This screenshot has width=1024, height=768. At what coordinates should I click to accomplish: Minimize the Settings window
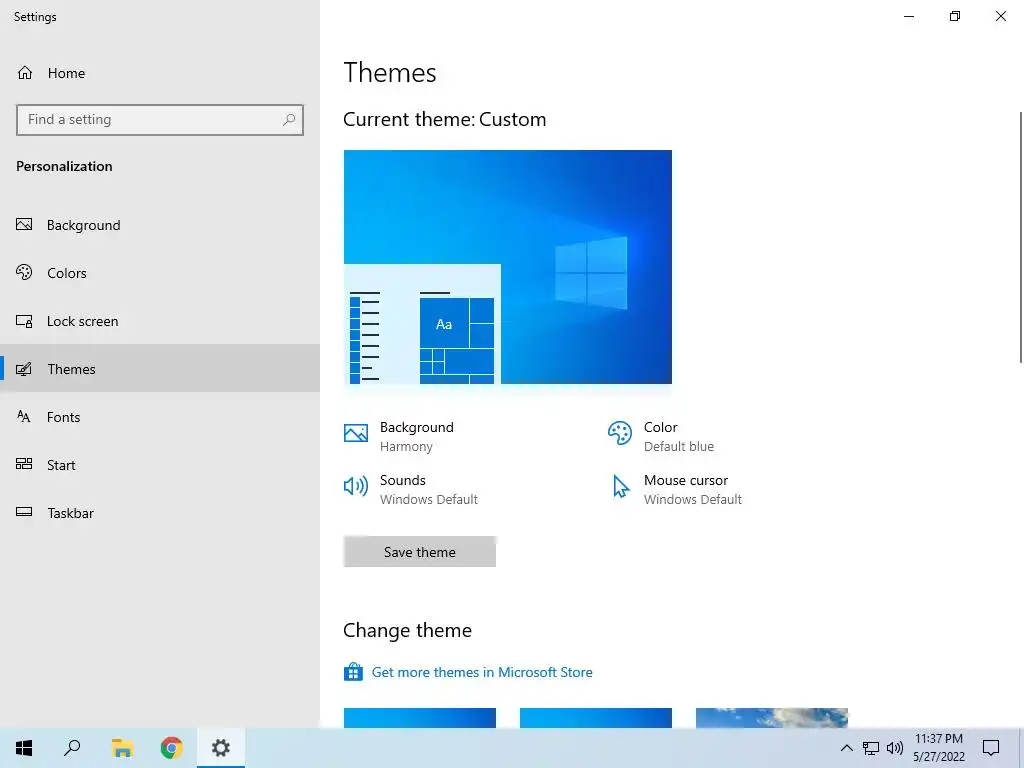coord(909,16)
